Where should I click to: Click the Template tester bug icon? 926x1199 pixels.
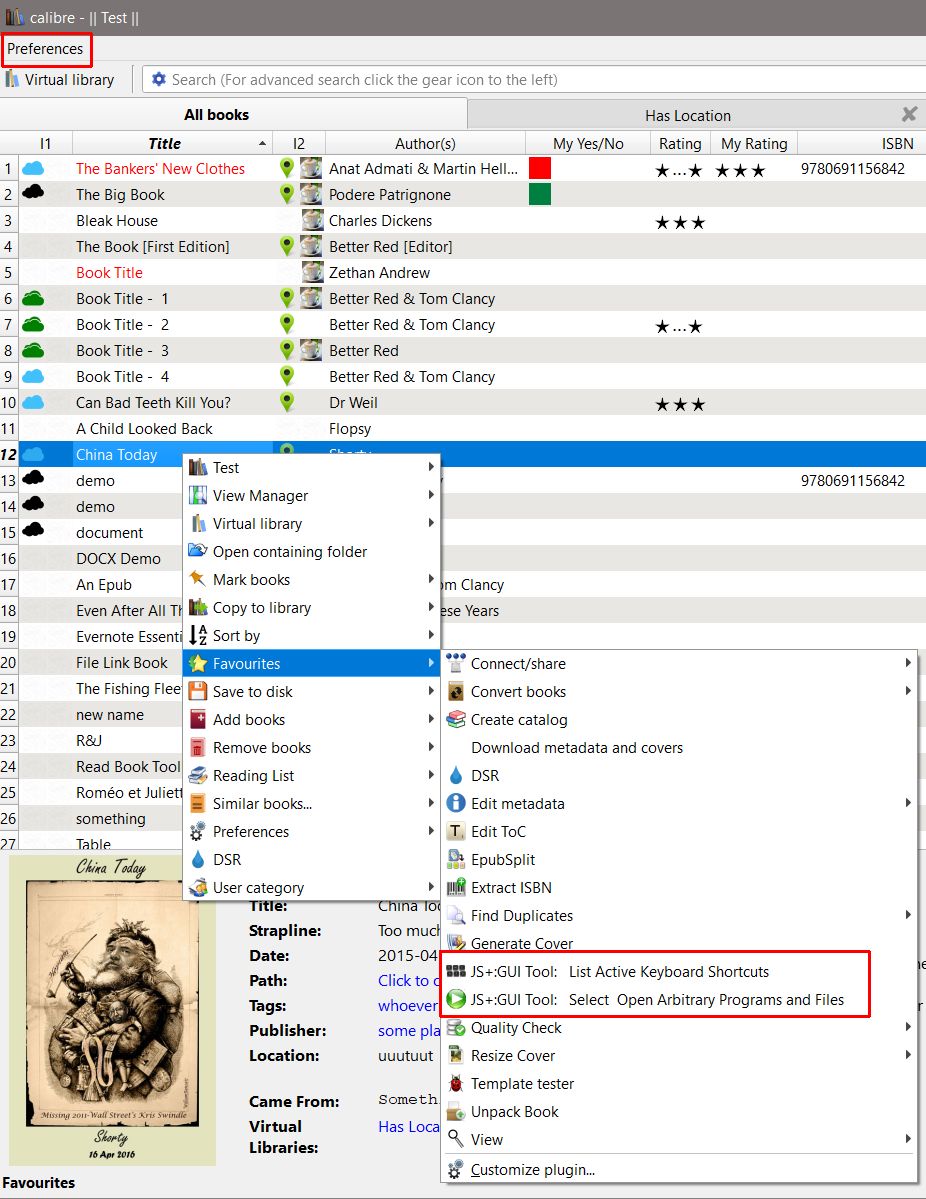(x=456, y=1084)
